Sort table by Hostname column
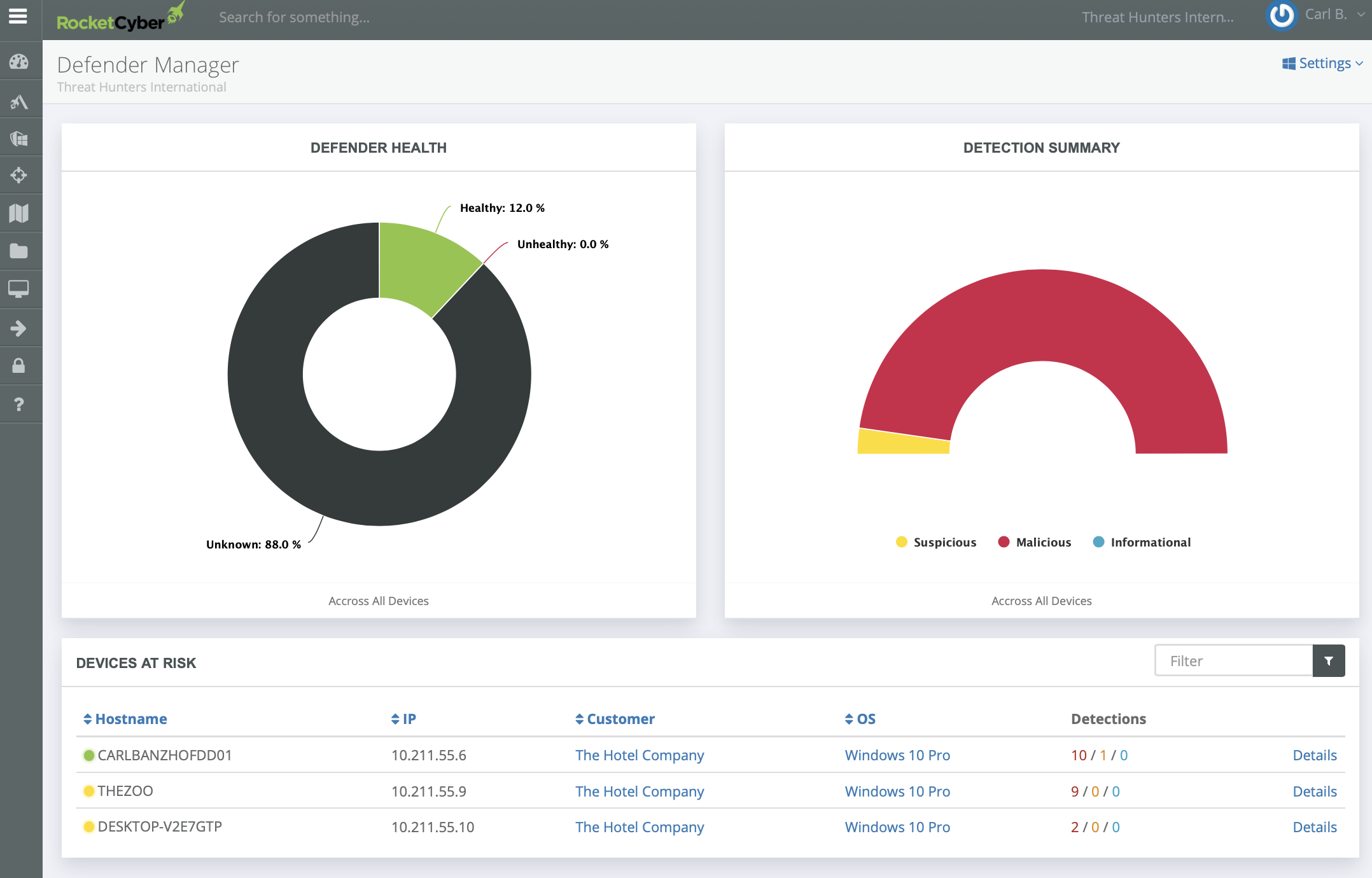This screenshot has width=1372, height=878. 125,719
